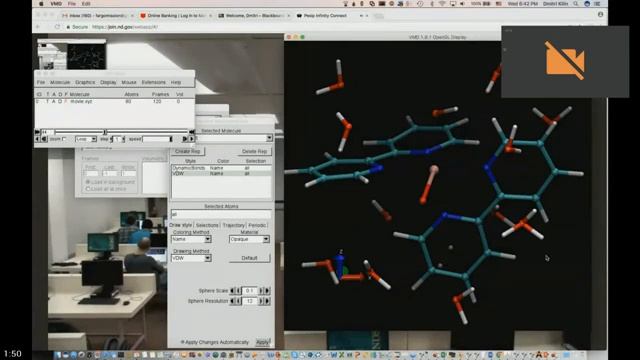This screenshot has width=640, height=360.
Task: Toggle the zoom checkbox
Action: point(64,139)
